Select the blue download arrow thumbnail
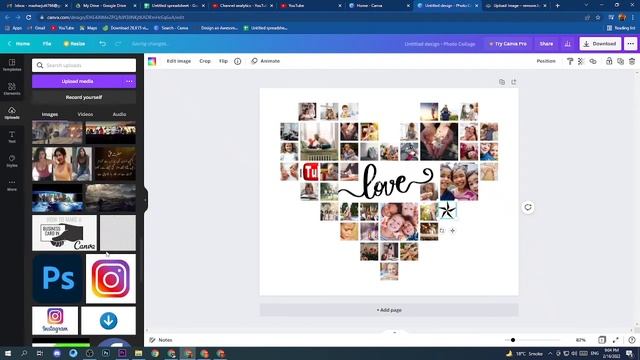The height and width of the screenshot is (360, 640). pyautogui.click(x=109, y=321)
